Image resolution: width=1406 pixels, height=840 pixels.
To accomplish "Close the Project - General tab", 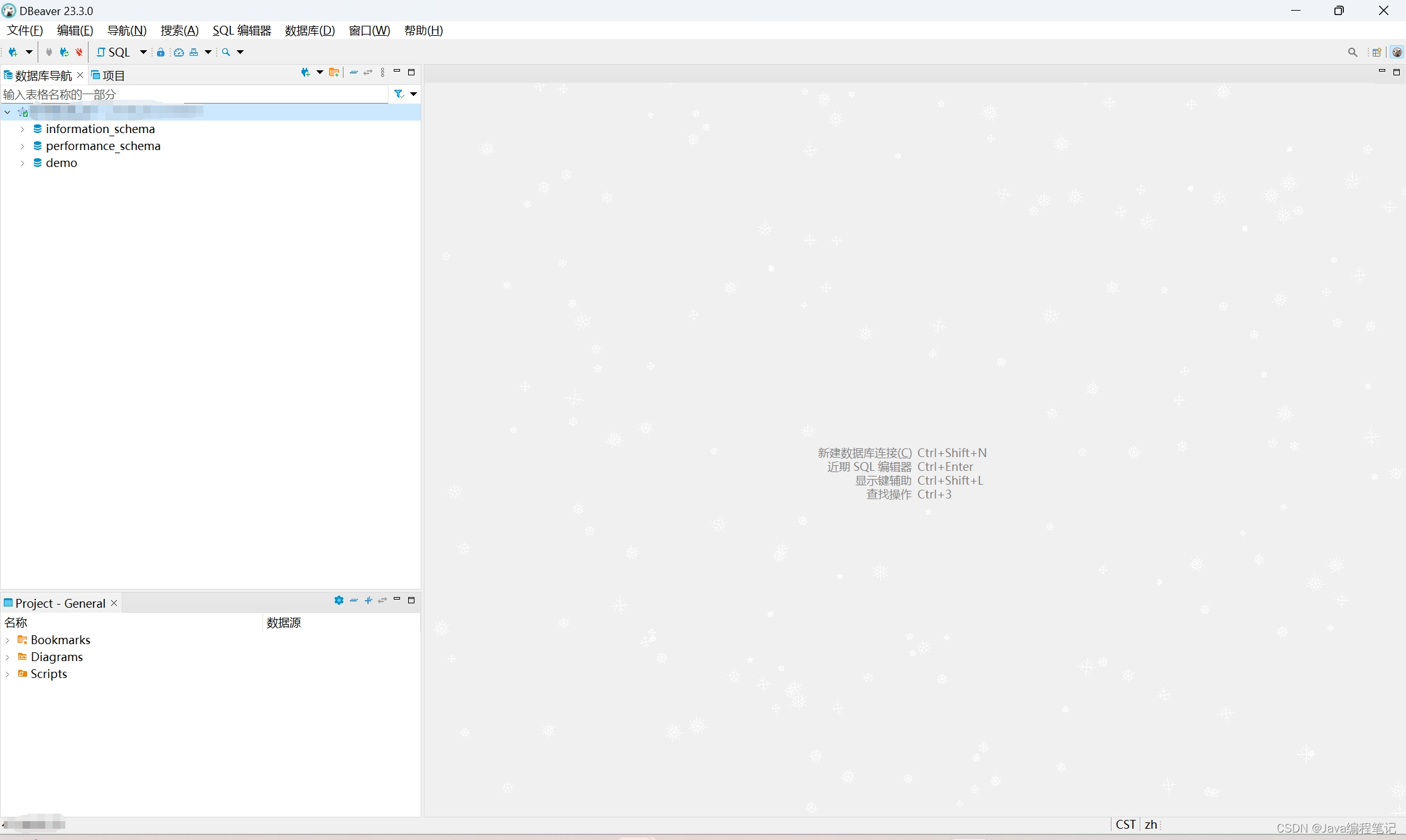I will (114, 603).
